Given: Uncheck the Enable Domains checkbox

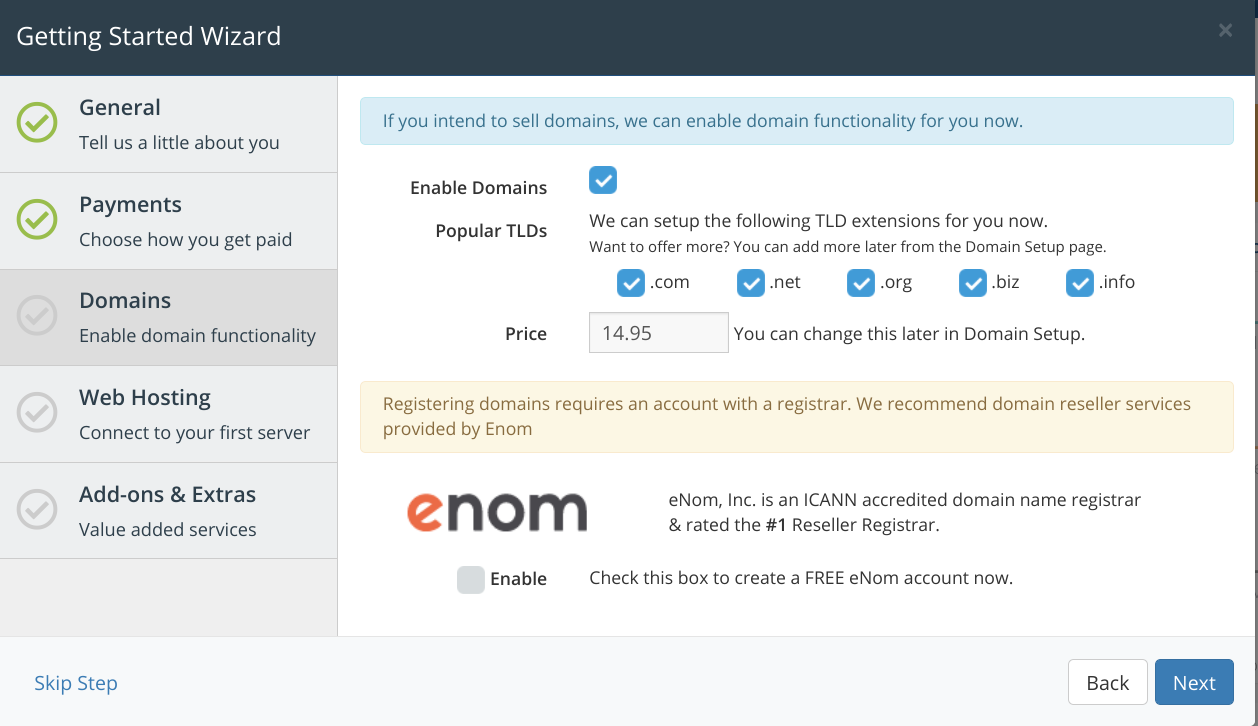Looking at the screenshot, I should click(x=603, y=180).
